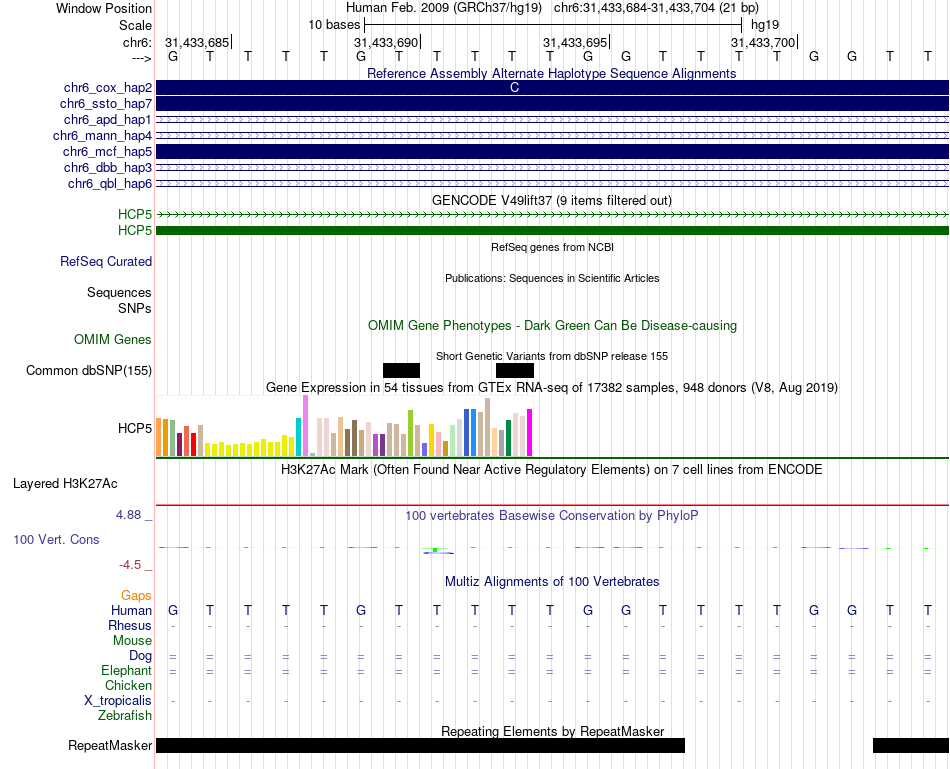The image size is (950, 769).
Task: Click the Gaps label in Multiz track
Action: point(136,596)
